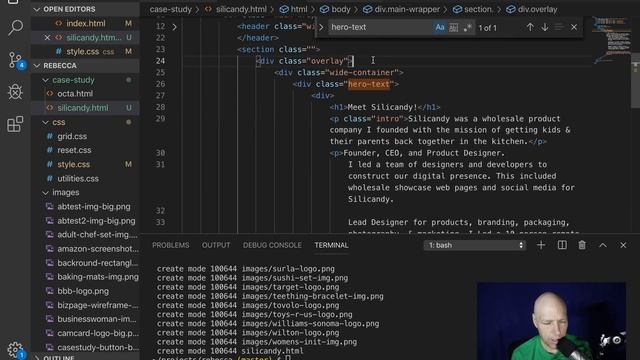Close silicandy.html editor in Open Editors

[x=47, y=38]
